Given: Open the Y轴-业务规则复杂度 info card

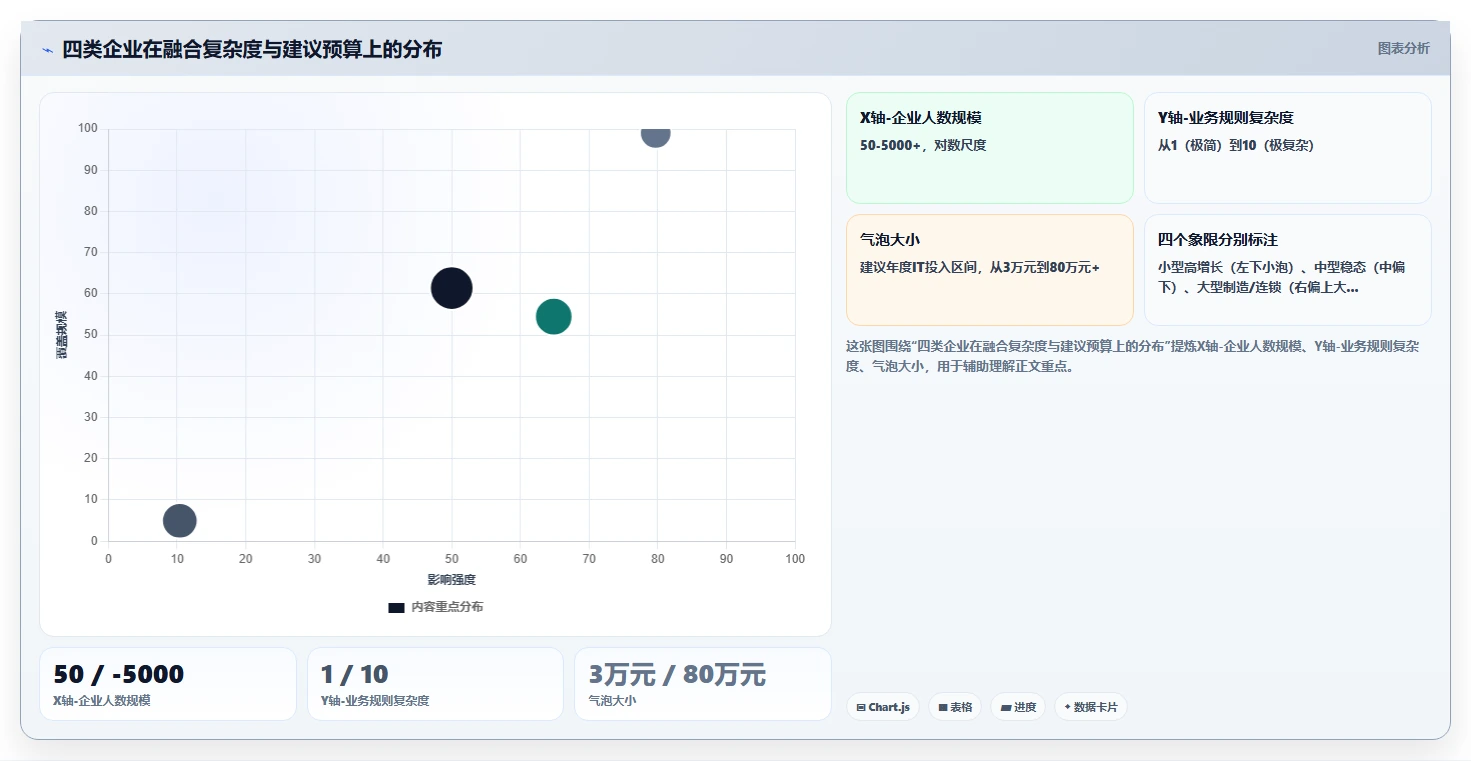Looking at the screenshot, I should [1287, 148].
